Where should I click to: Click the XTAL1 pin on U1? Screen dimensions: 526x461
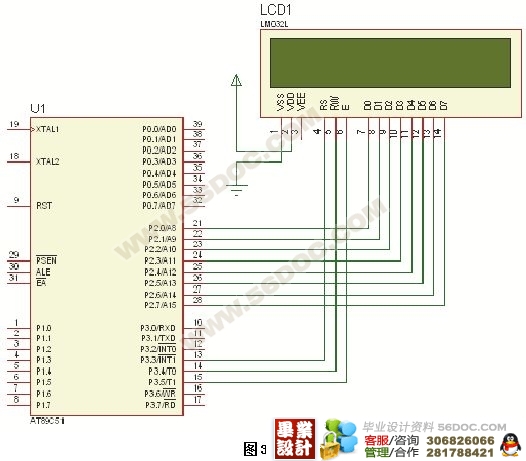click(47, 129)
